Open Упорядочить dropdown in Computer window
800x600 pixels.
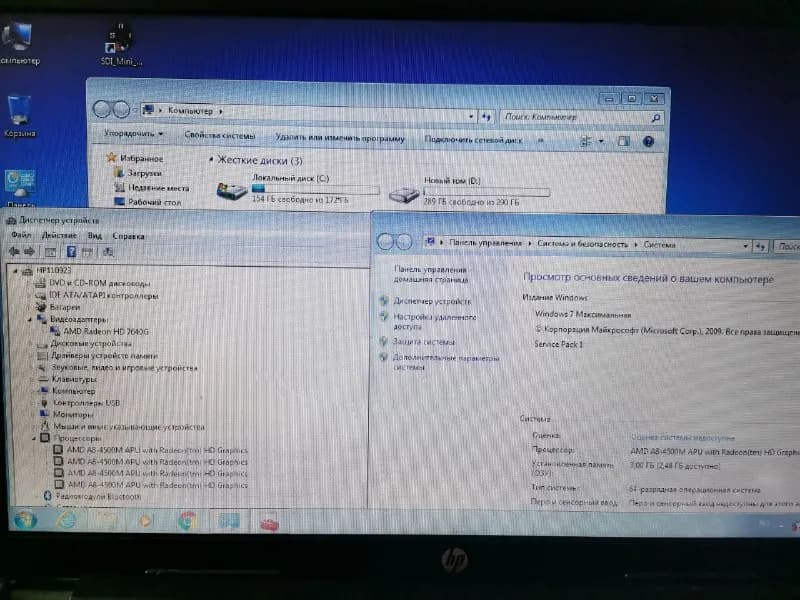click(133, 134)
